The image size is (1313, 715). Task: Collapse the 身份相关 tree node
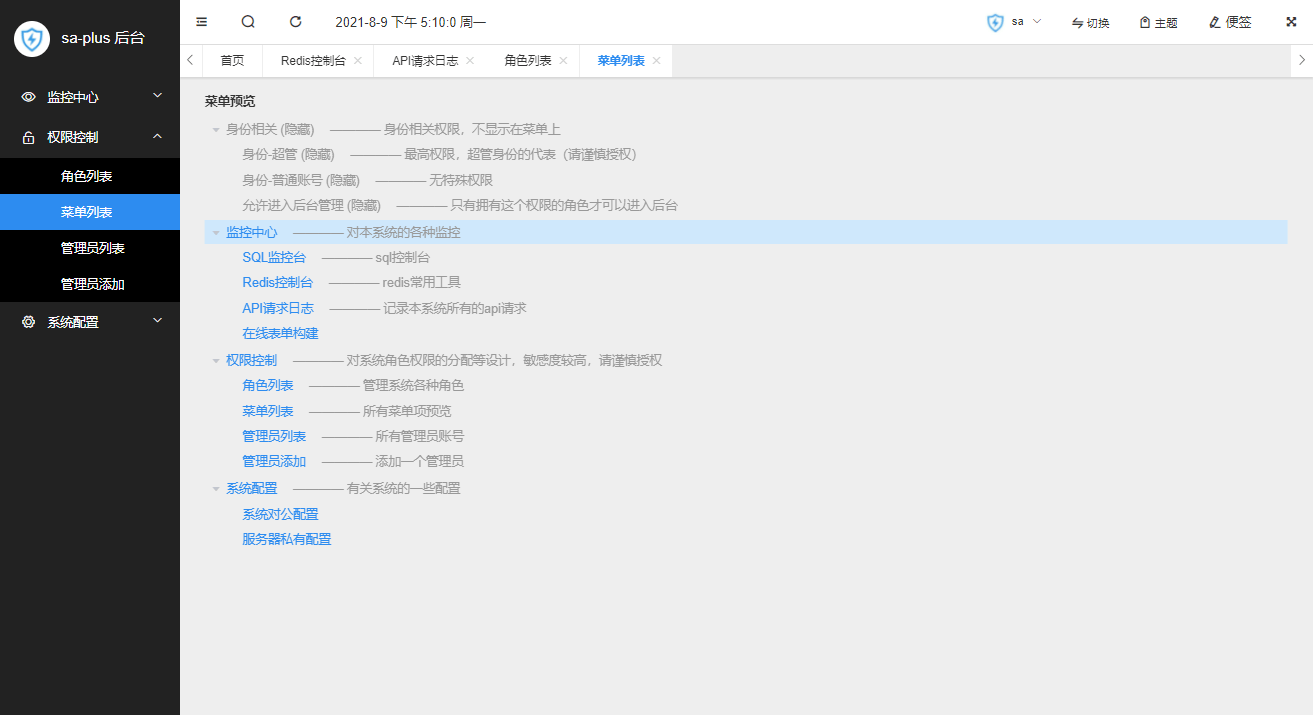tap(215, 130)
